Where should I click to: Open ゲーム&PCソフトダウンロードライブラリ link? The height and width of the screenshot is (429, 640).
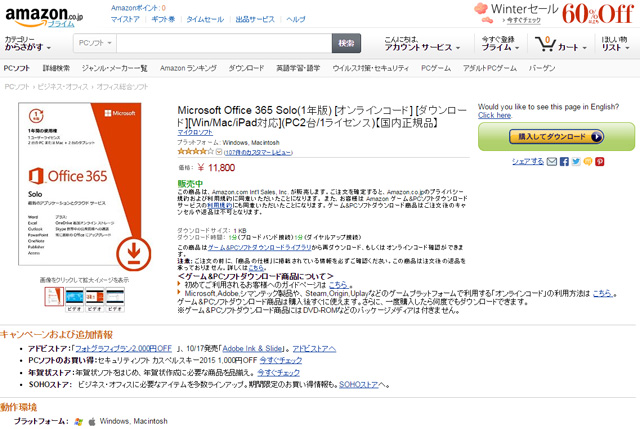click(x=260, y=248)
